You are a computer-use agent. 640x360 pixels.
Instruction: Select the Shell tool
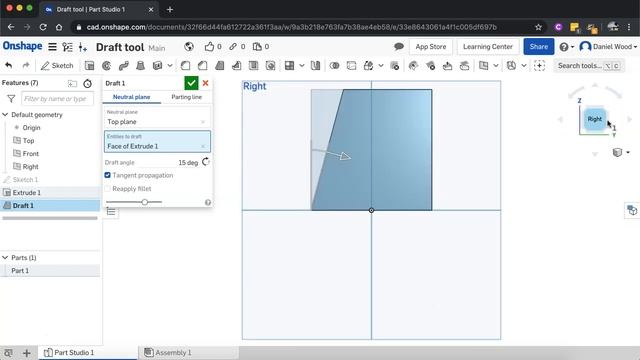tap(253, 65)
